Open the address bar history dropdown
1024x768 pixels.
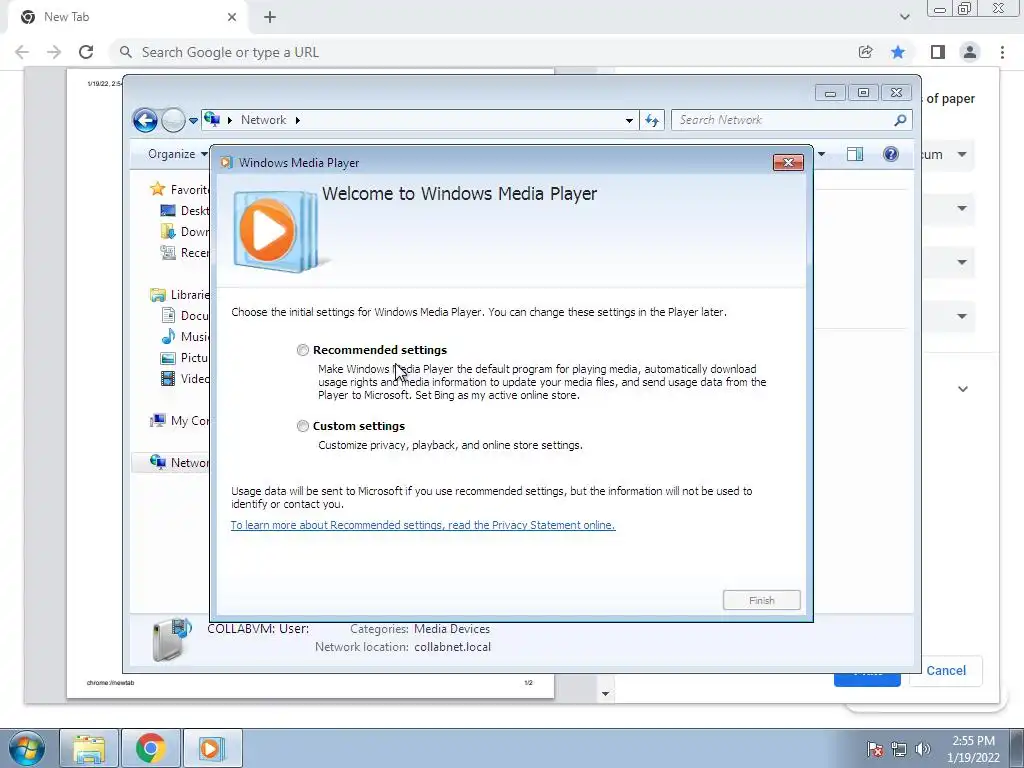pos(629,120)
